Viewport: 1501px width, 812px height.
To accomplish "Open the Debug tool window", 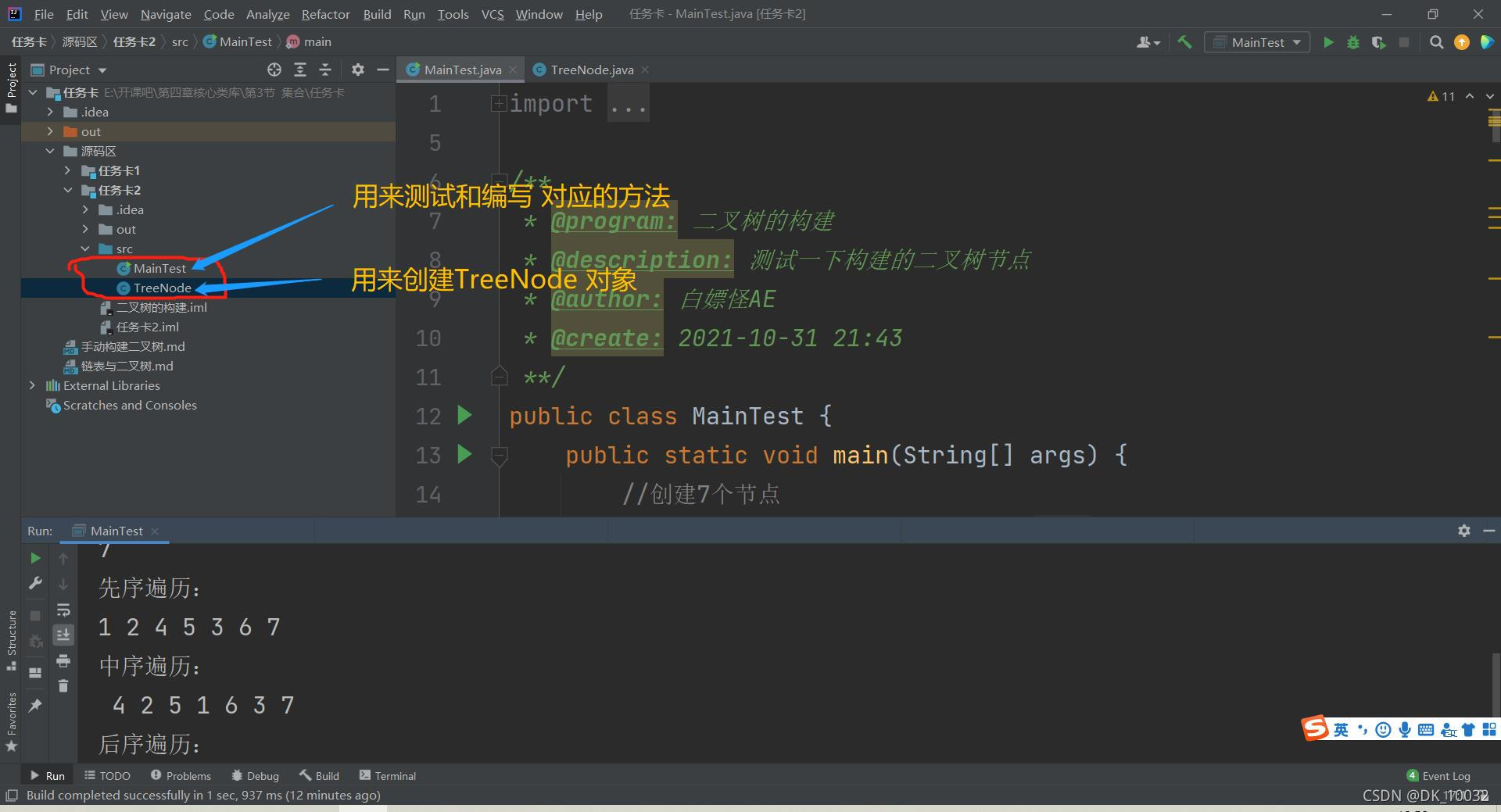I will click(x=255, y=775).
